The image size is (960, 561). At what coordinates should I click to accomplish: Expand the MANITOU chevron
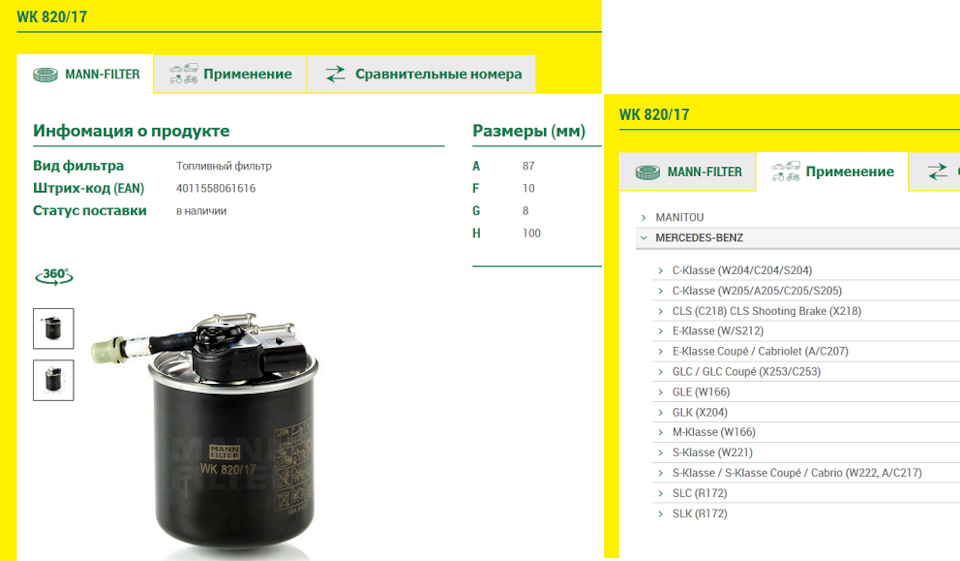pyautogui.click(x=643, y=217)
